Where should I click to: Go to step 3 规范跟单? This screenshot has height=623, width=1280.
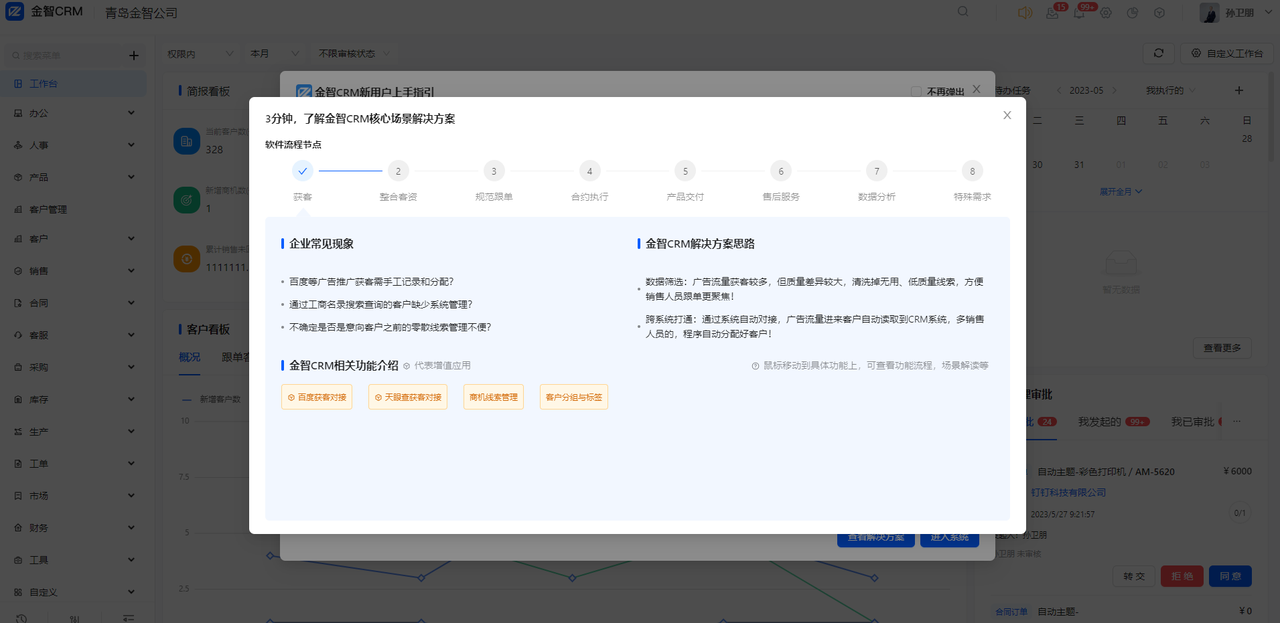(494, 171)
